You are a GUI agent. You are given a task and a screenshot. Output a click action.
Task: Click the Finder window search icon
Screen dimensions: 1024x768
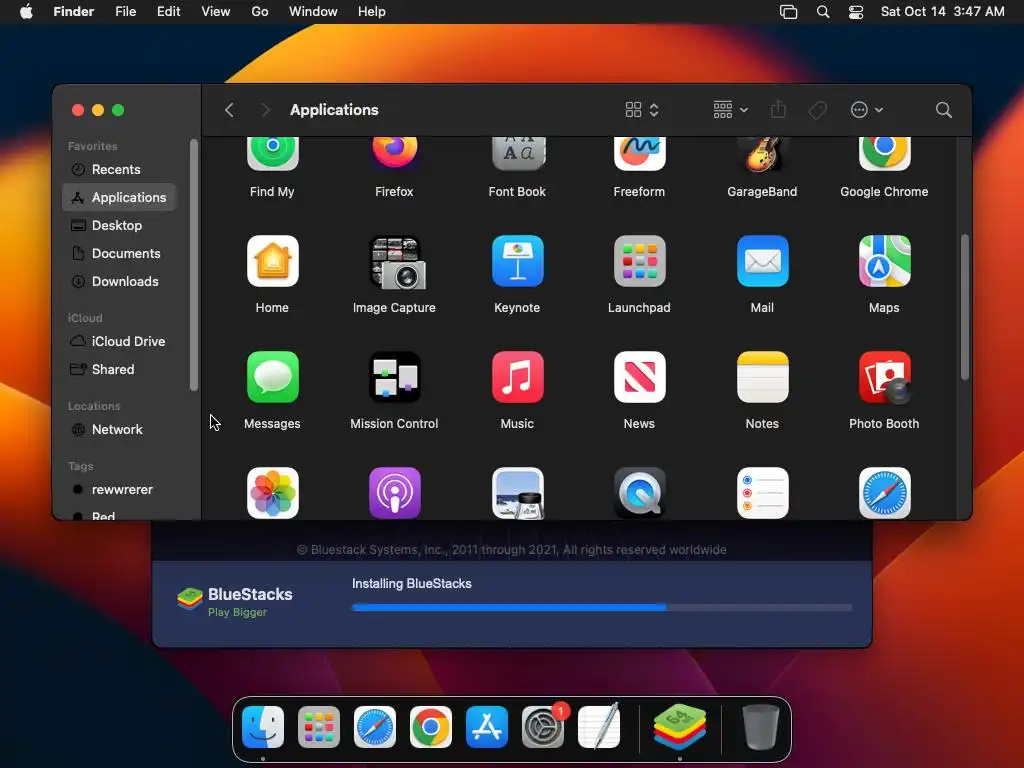pyautogui.click(x=944, y=110)
